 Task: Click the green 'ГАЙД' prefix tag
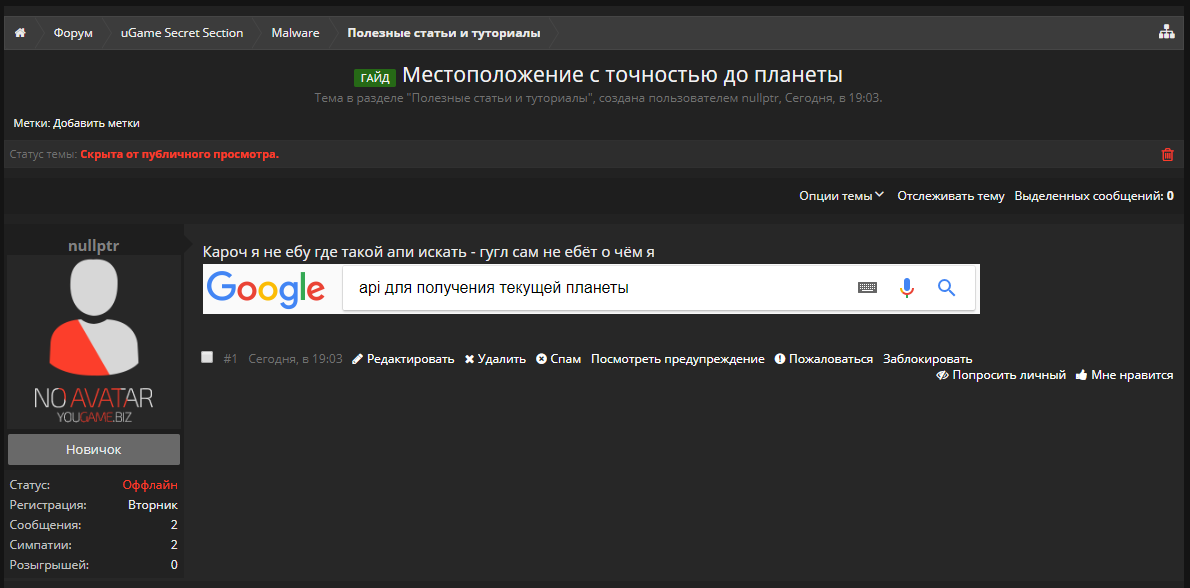pyautogui.click(x=376, y=77)
